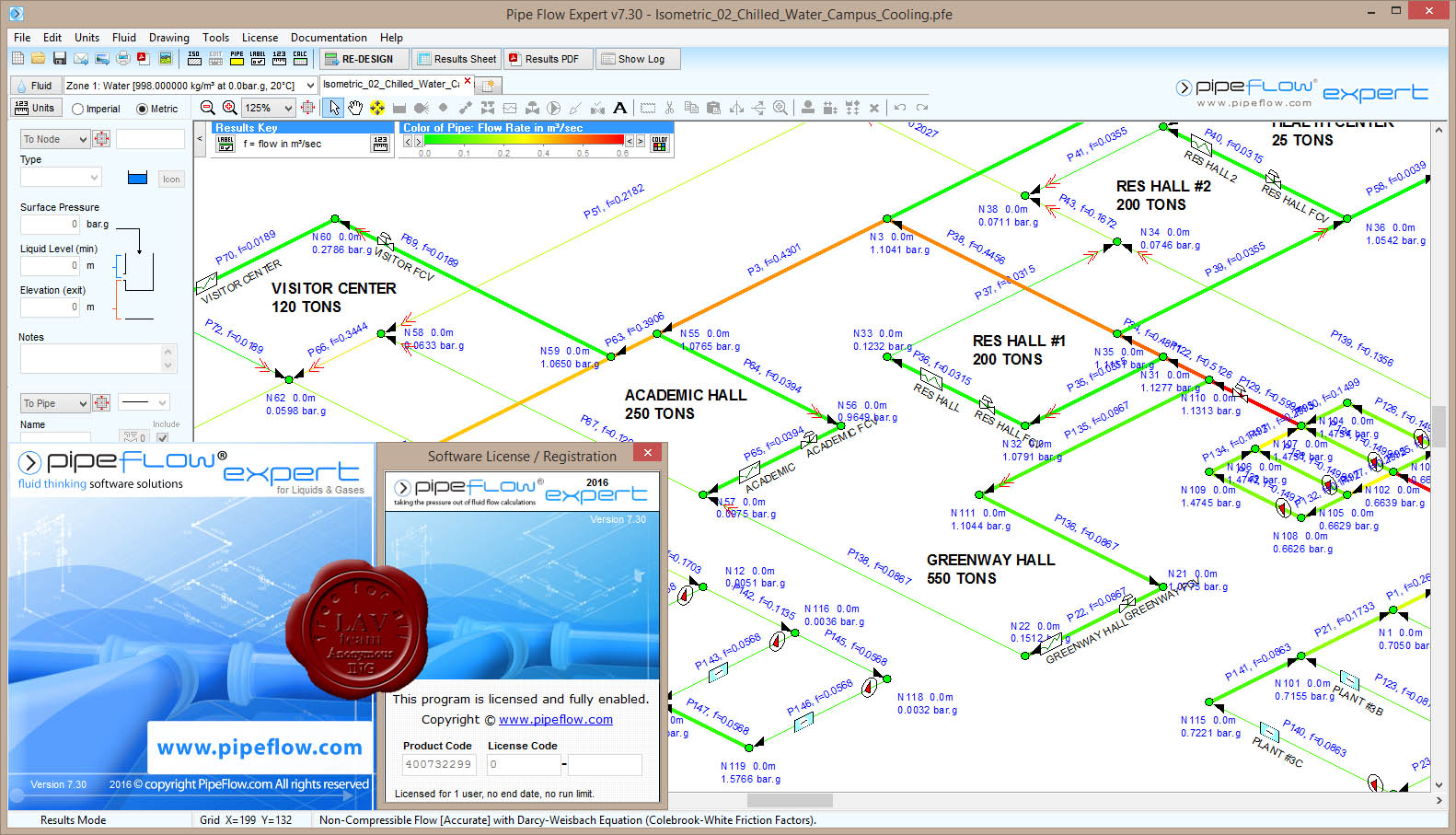Screen dimensions: 1456x835
Task: Click the delete X icon in drawing toolbar
Action: pyautogui.click(x=874, y=108)
